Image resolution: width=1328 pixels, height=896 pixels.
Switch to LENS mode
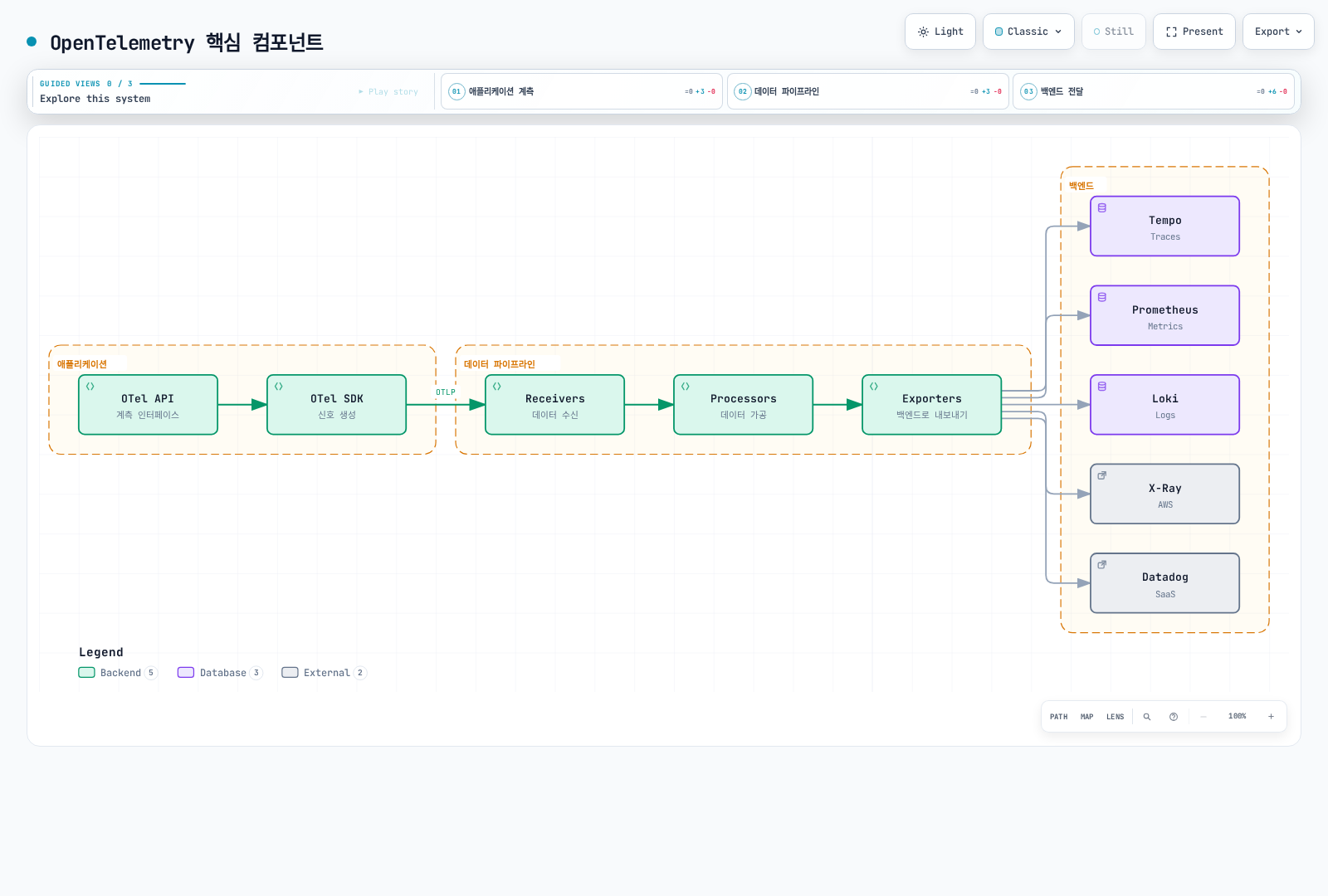(1115, 717)
